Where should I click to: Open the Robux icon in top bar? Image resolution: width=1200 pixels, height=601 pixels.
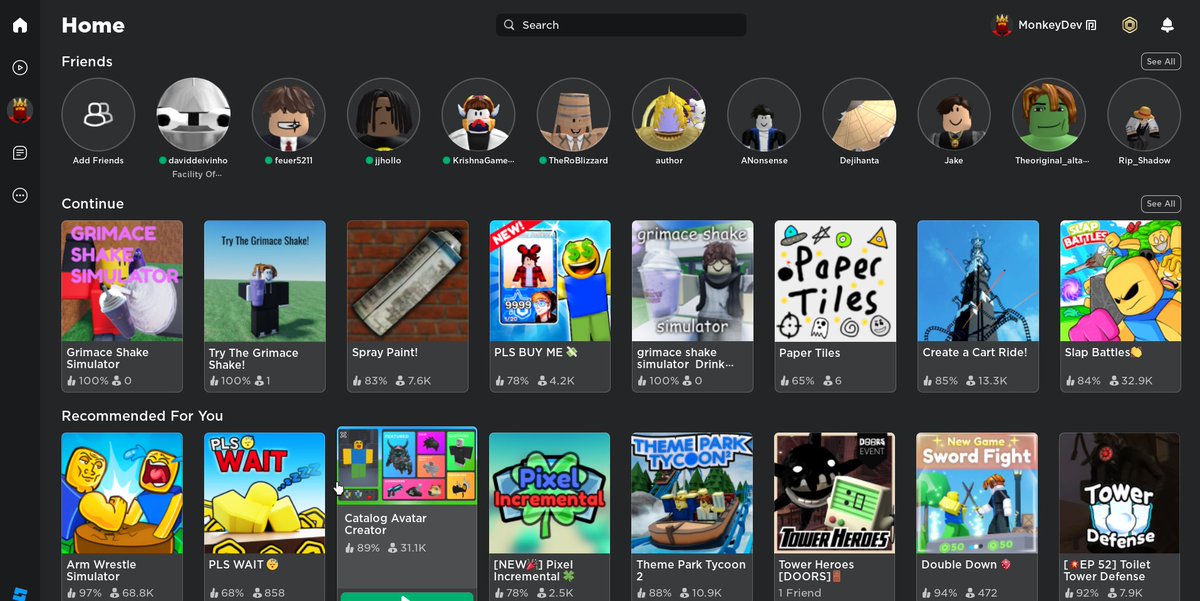tap(1130, 25)
